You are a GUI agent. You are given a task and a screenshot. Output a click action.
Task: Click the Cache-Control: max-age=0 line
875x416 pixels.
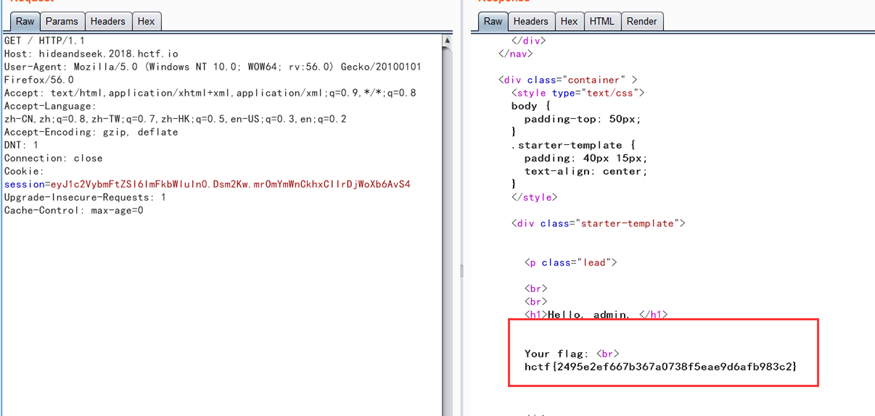(74, 210)
